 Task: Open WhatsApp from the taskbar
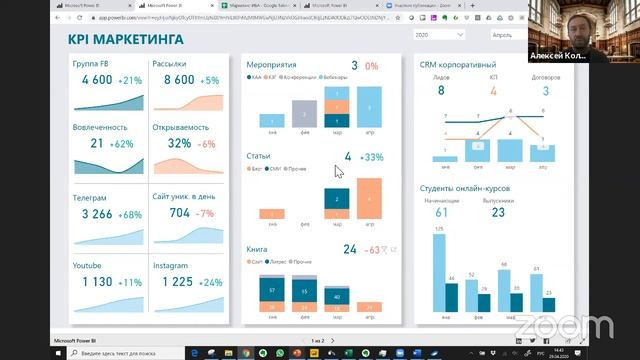click(280, 353)
